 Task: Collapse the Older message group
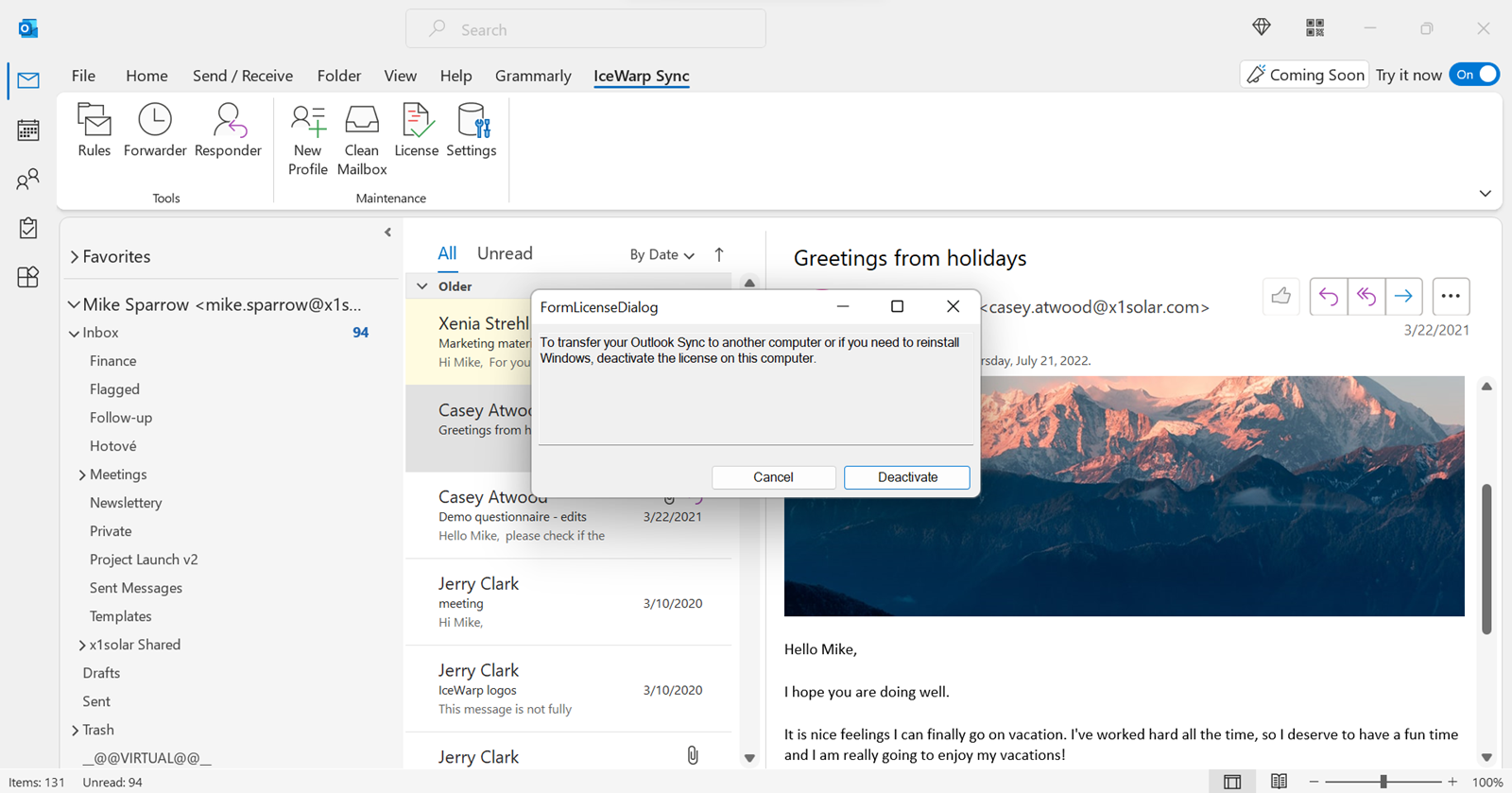coord(422,286)
